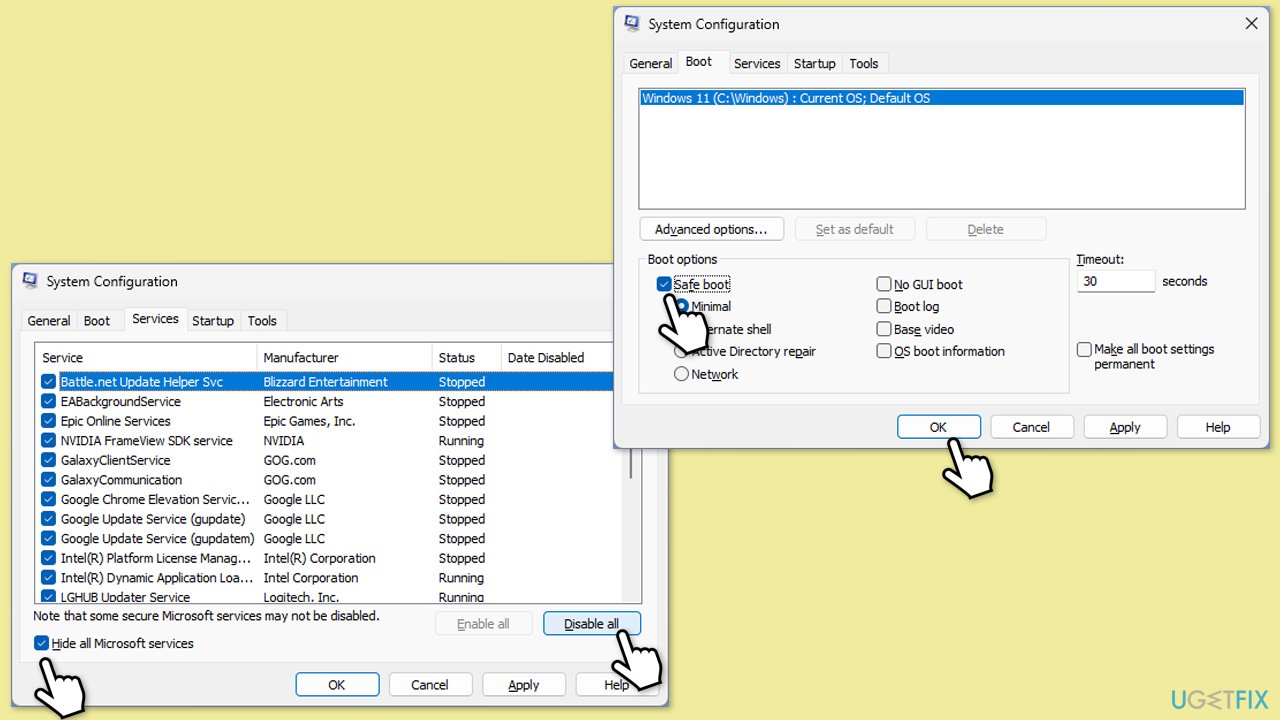Click the Timeout seconds input field

[x=1115, y=282]
